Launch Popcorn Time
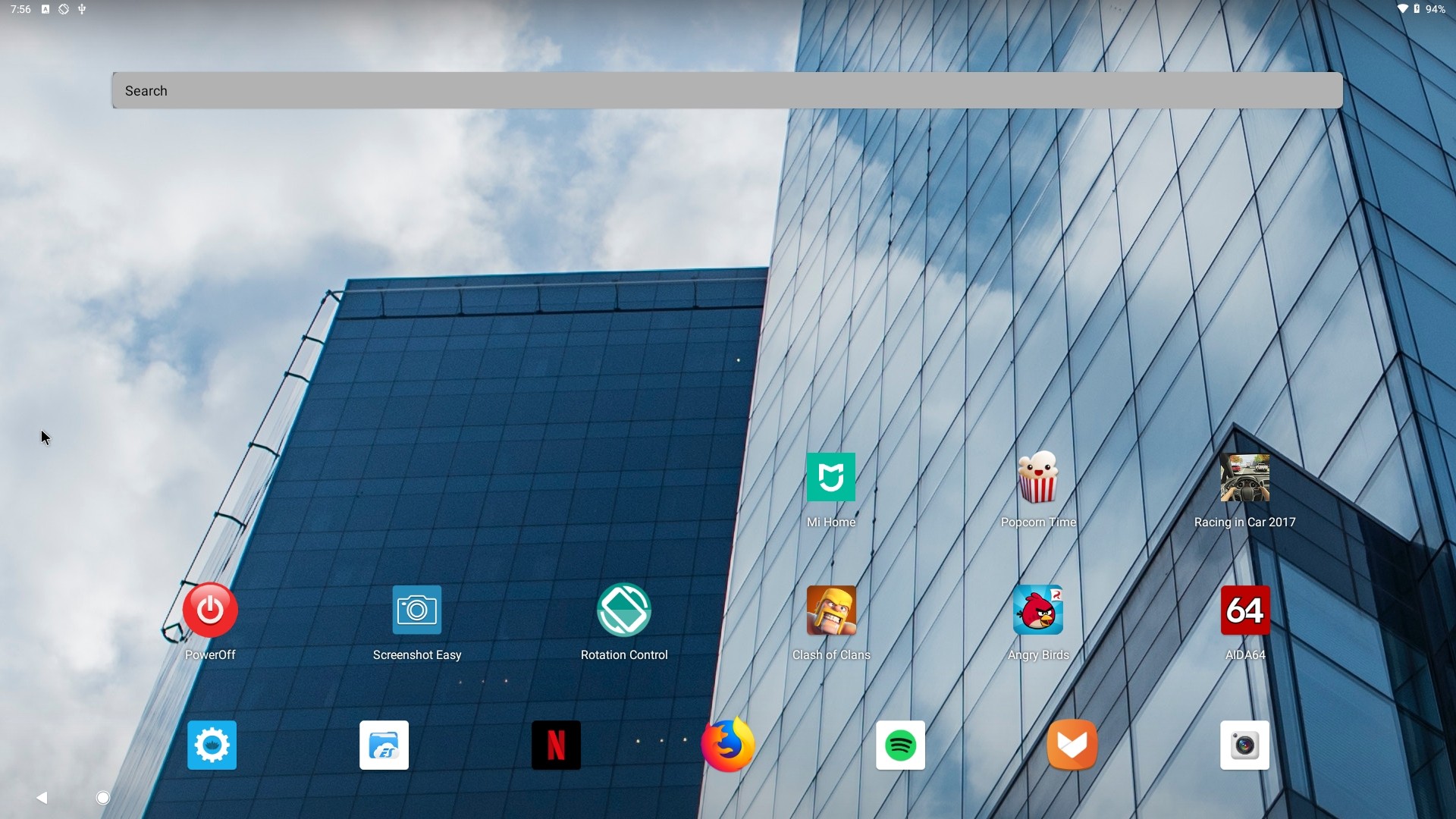The image size is (1456, 819). [1037, 478]
